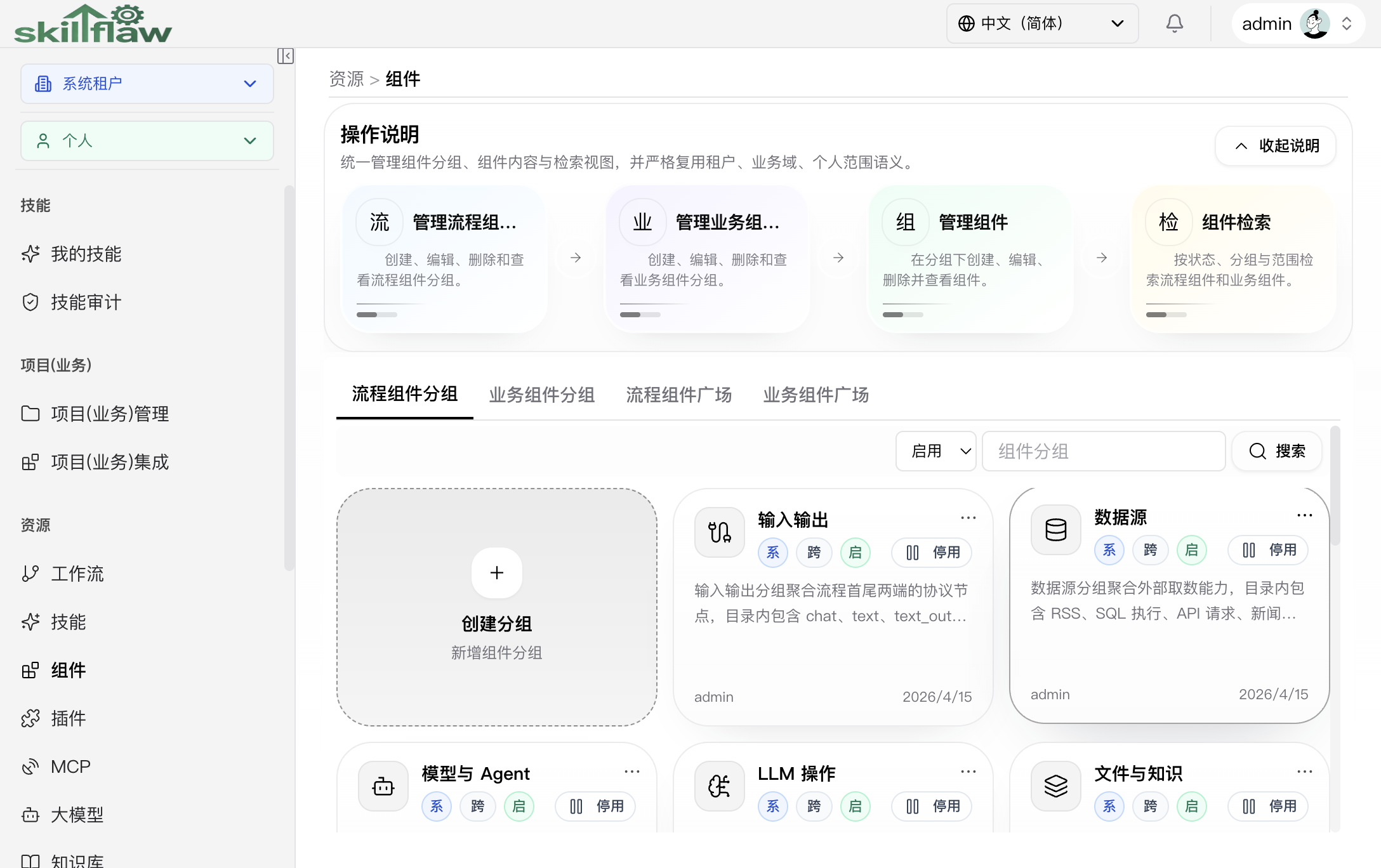Viewport: 1381px width, 868px height.
Task: Click the 启 badge on LLM 操作 card
Action: (856, 806)
